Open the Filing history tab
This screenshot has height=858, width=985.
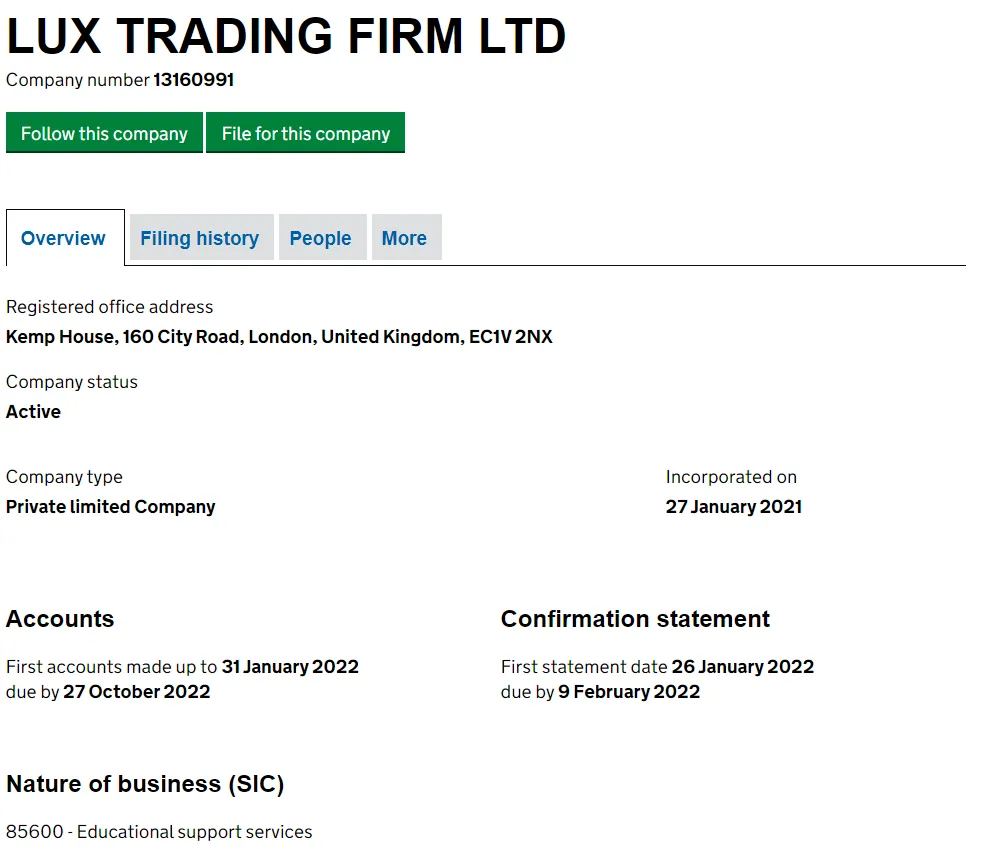click(200, 238)
